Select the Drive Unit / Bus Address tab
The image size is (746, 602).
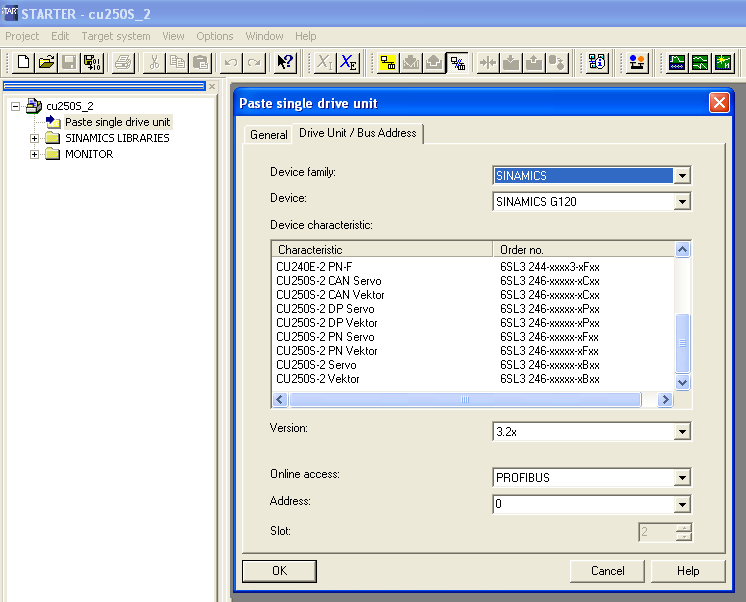(358, 133)
